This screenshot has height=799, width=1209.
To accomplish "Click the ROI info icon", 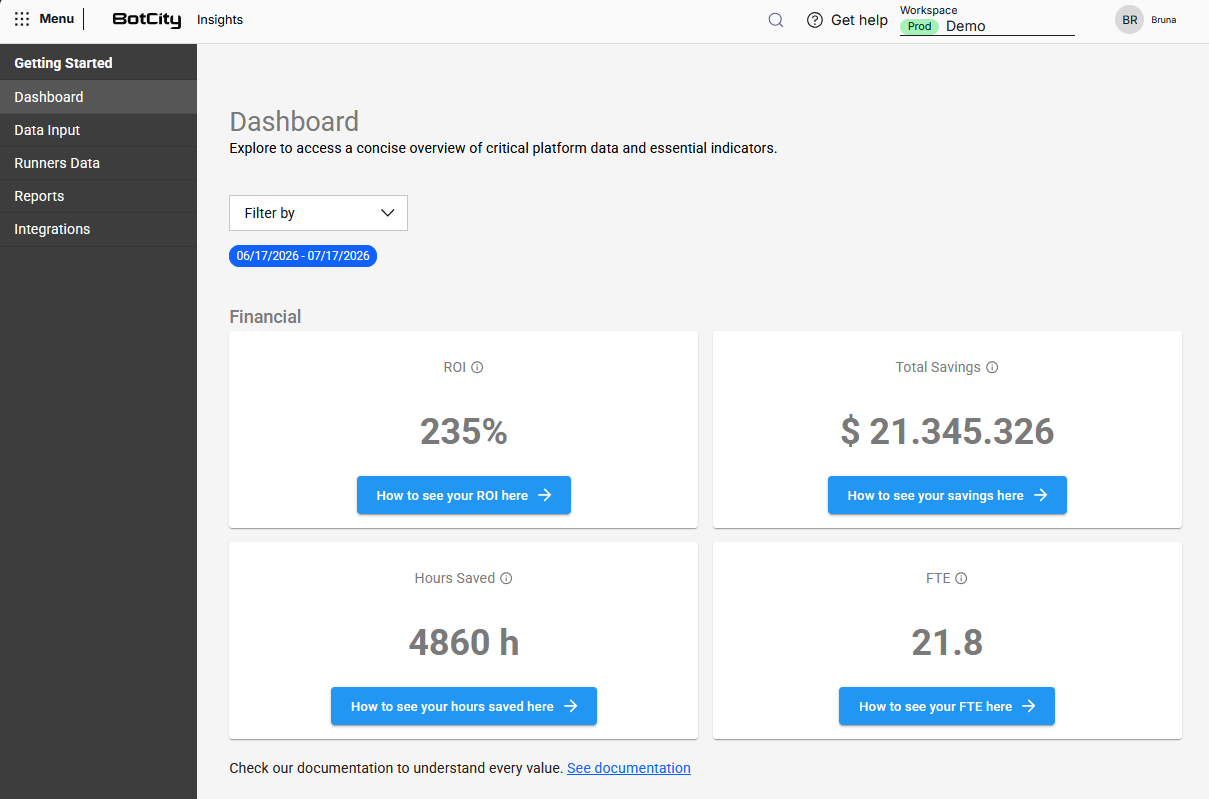I will click(x=477, y=367).
